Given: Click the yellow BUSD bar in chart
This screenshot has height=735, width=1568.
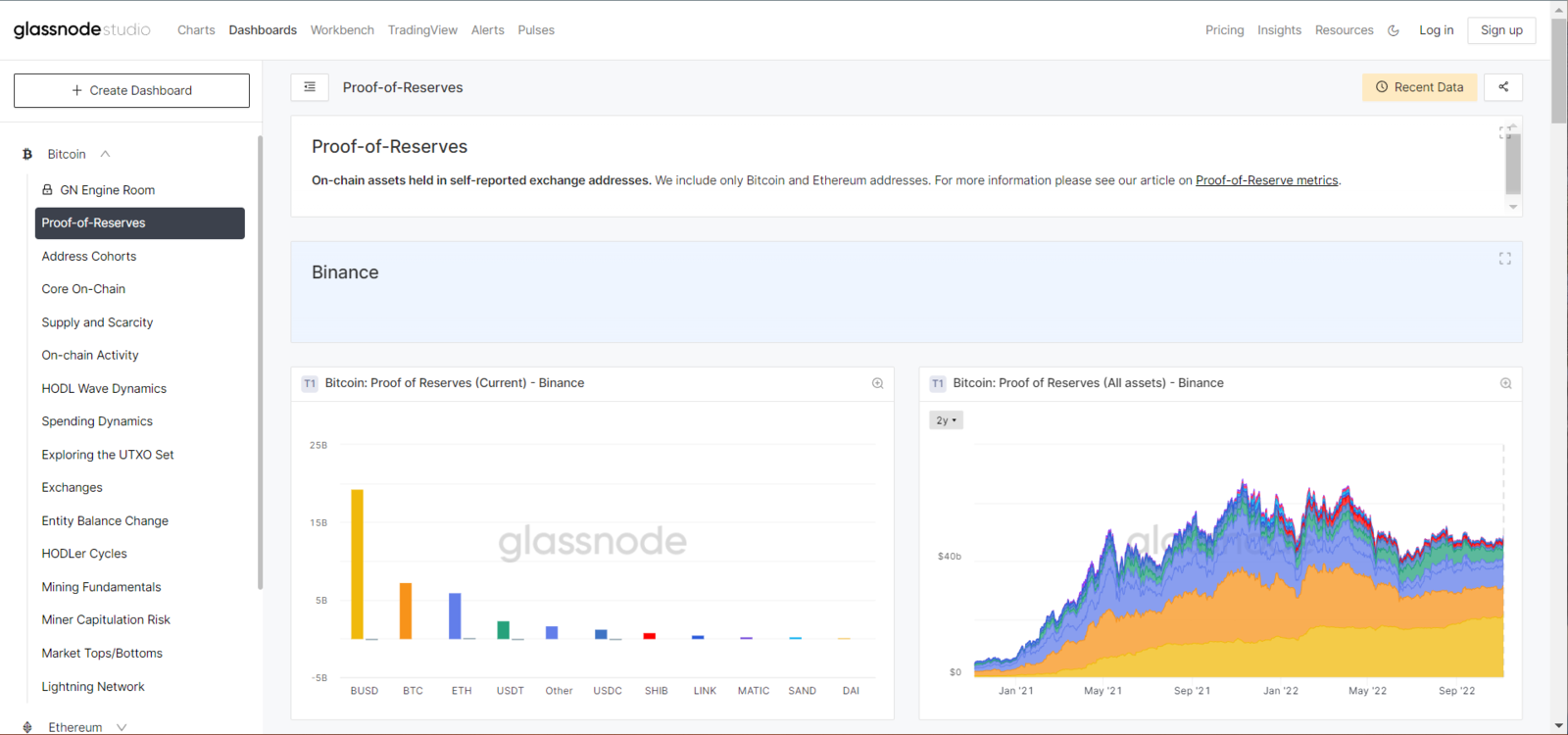Looking at the screenshot, I should coord(357,563).
